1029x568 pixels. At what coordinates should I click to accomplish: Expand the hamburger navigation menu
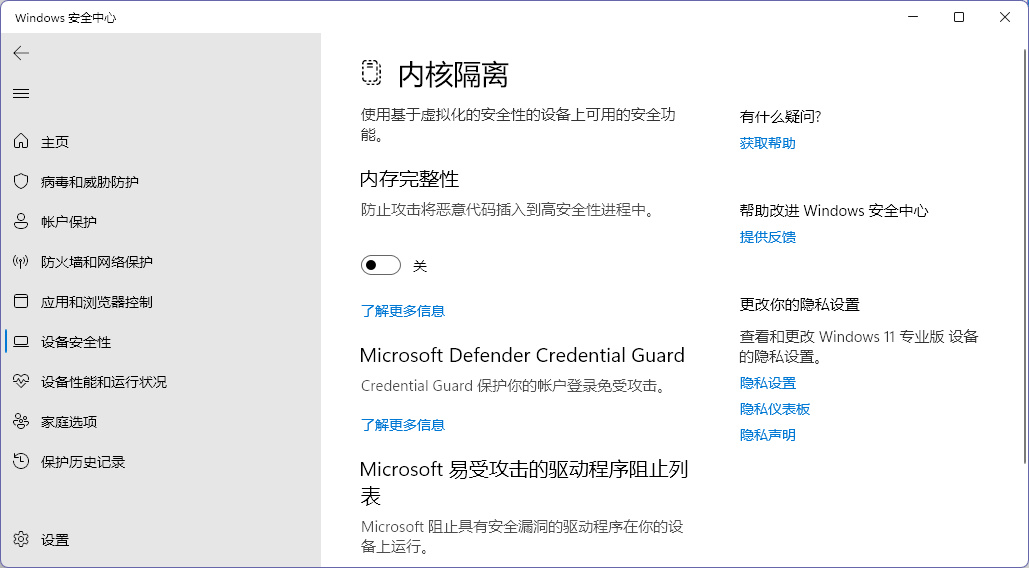click(x=21, y=93)
